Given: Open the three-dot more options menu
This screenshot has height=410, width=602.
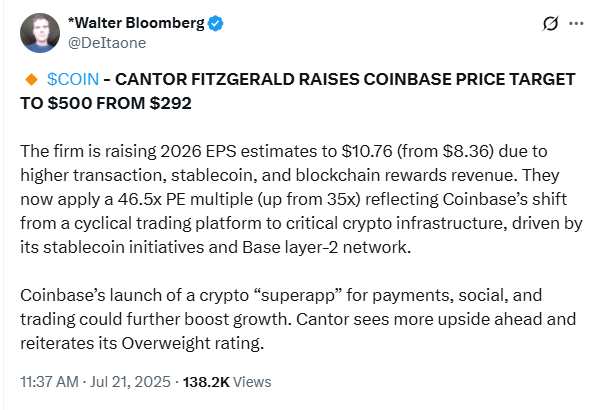Looking at the screenshot, I should tap(575, 23).
